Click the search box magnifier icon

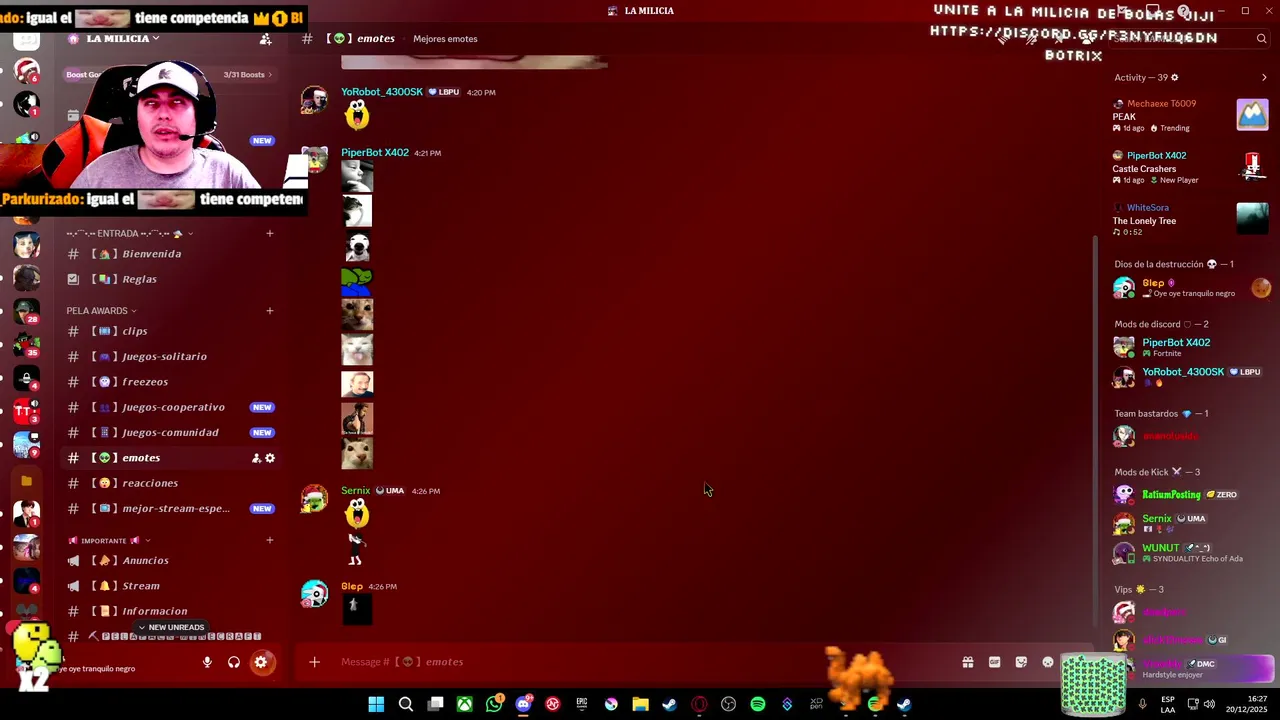tap(1261, 39)
